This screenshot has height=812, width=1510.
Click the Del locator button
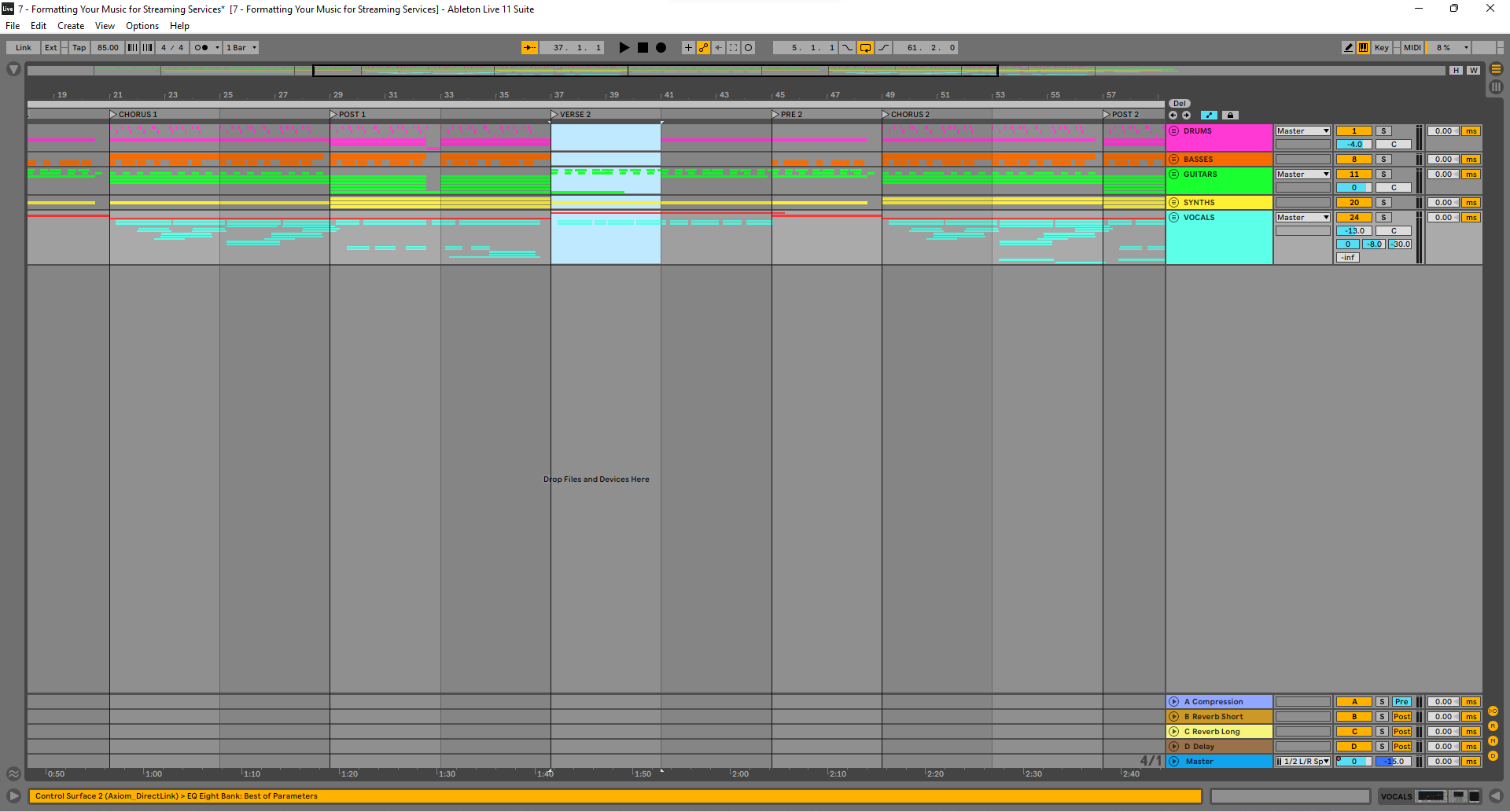[x=1180, y=104]
